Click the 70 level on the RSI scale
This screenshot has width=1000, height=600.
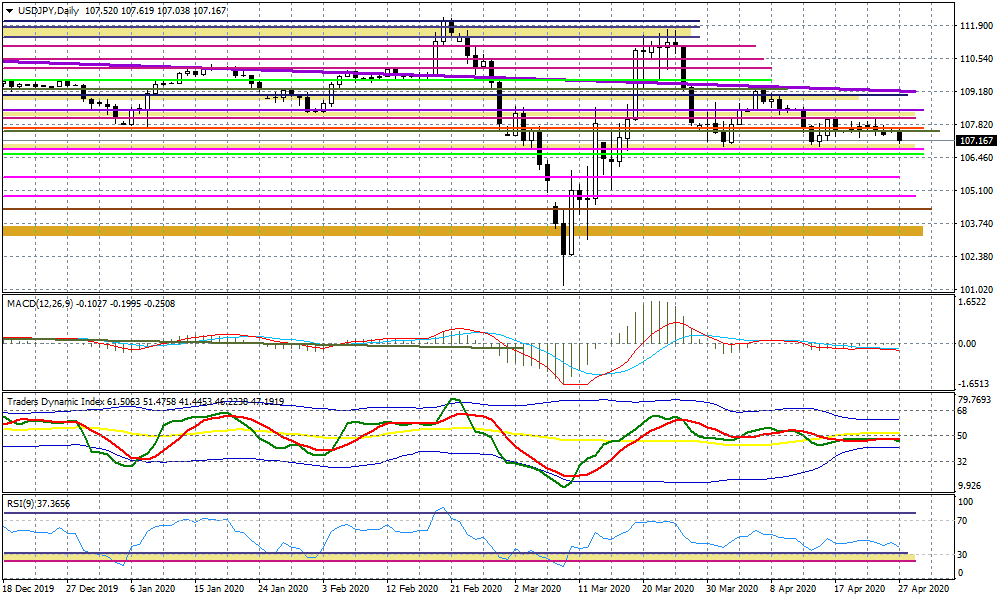click(x=963, y=522)
